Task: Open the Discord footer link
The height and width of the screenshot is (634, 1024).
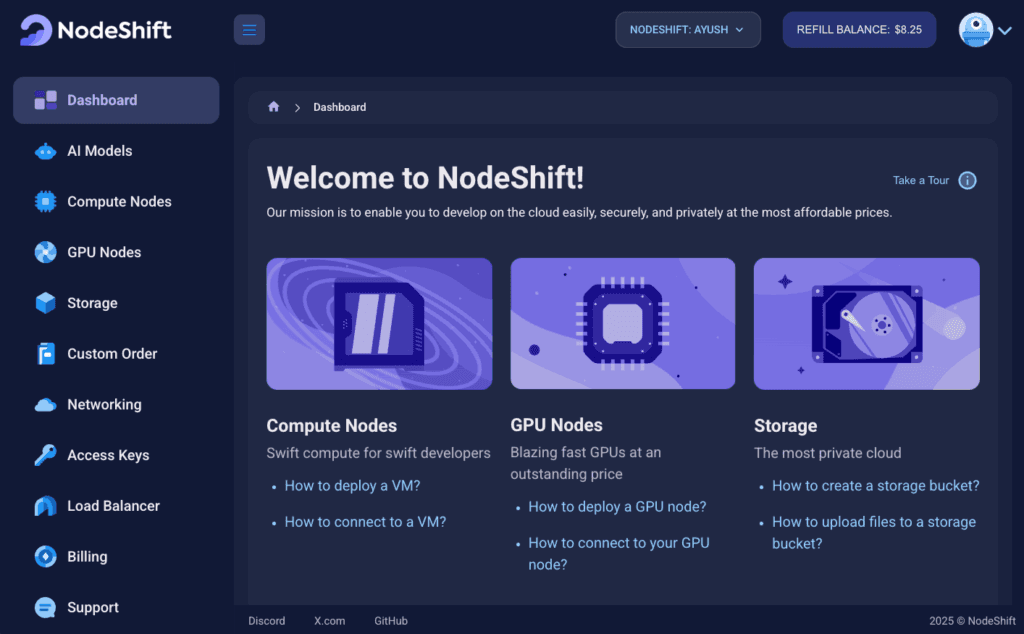Action: [x=267, y=621]
